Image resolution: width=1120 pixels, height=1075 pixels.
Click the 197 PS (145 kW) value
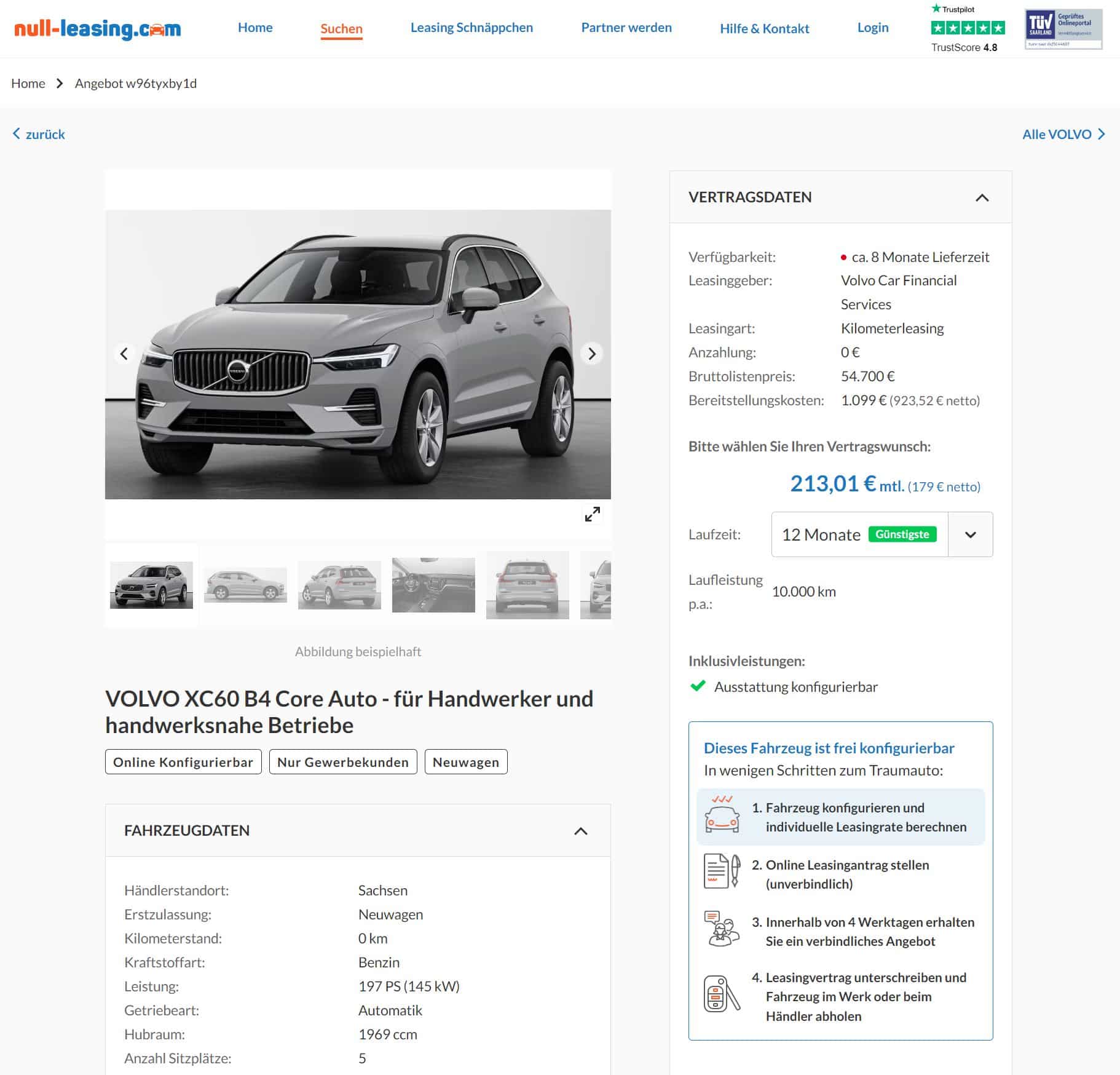(409, 986)
